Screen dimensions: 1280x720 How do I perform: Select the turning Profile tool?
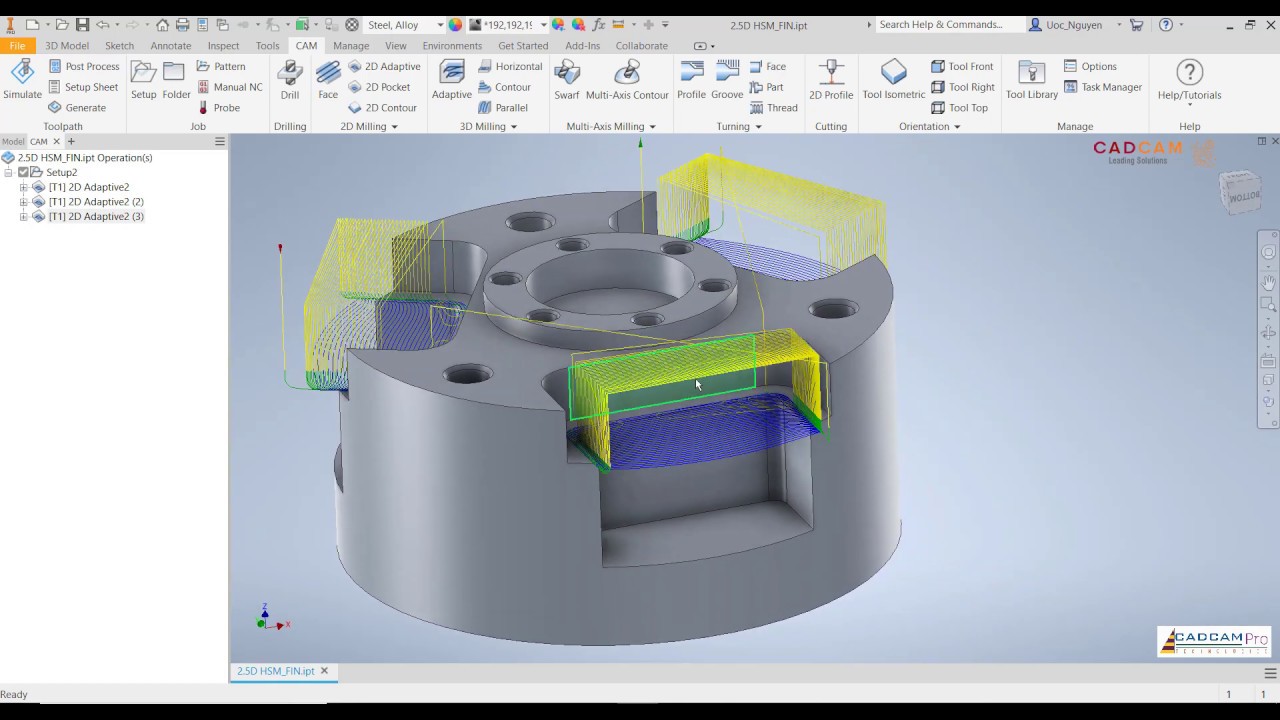691,81
